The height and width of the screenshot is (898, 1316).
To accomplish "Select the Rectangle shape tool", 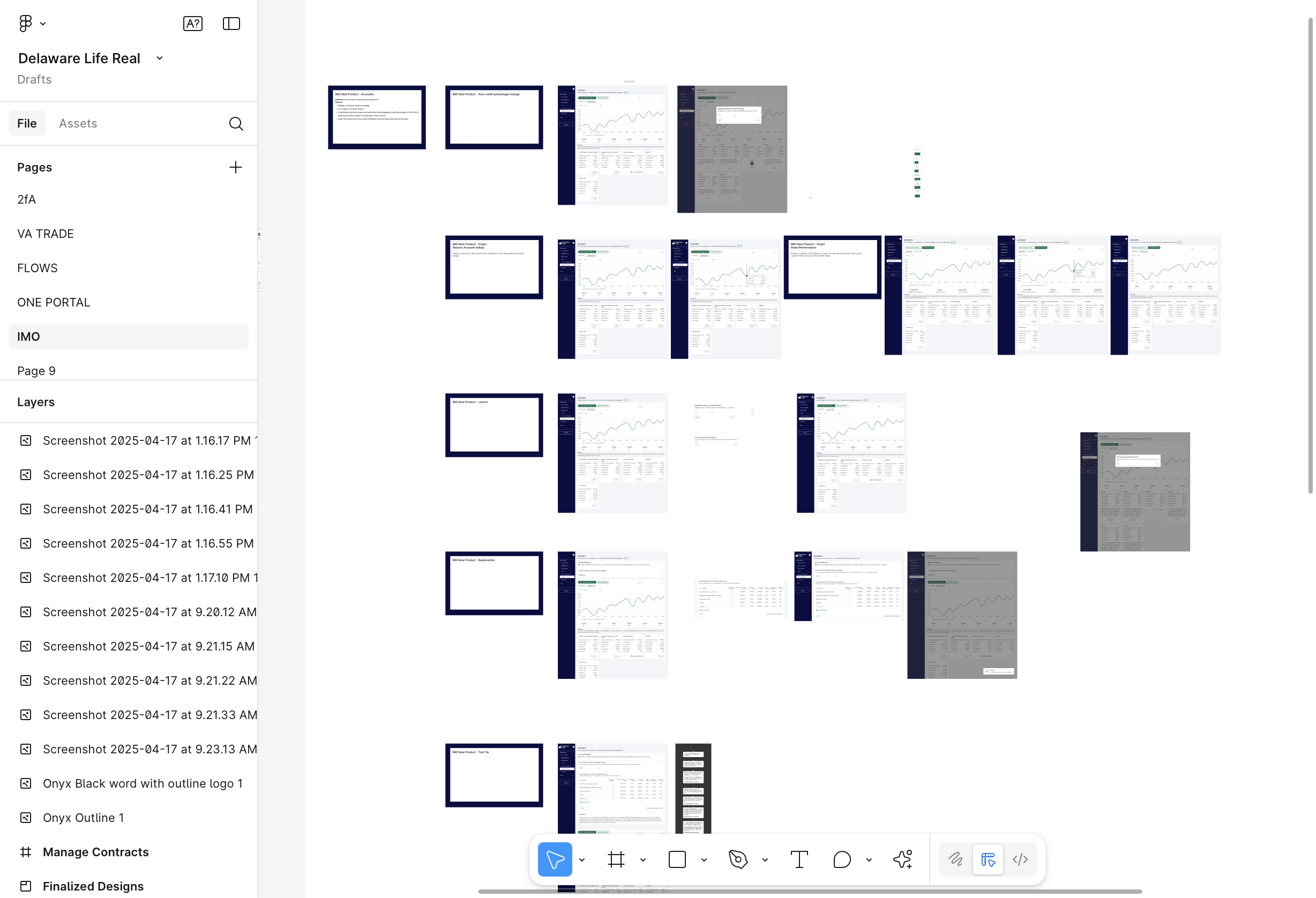I will point(677,859).
